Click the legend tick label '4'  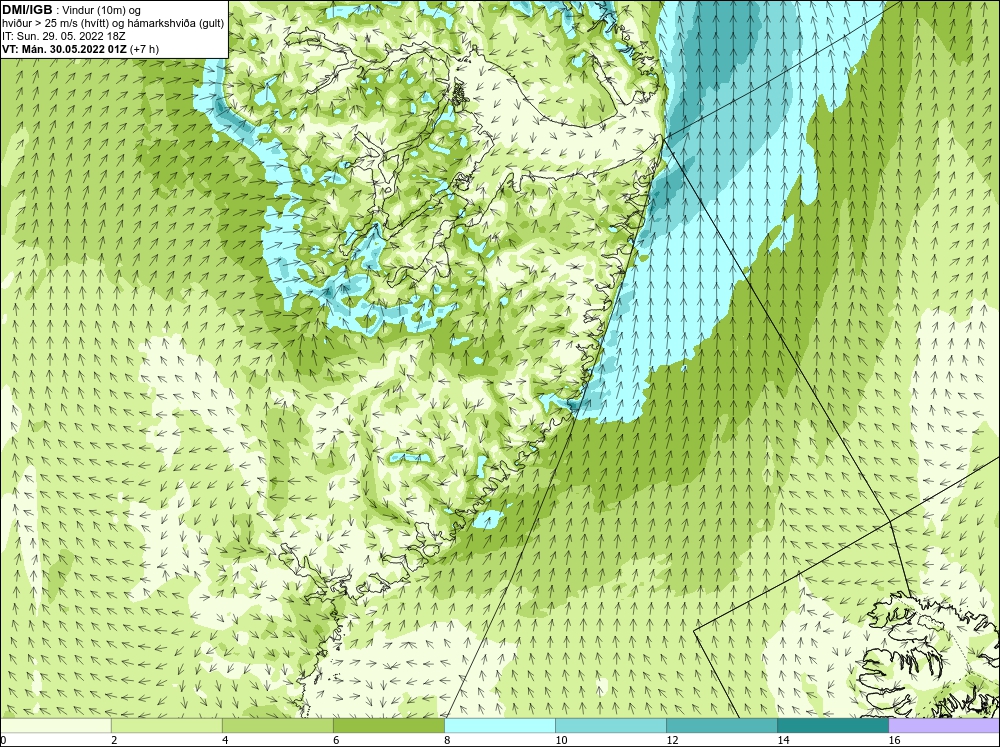point(225,740)
